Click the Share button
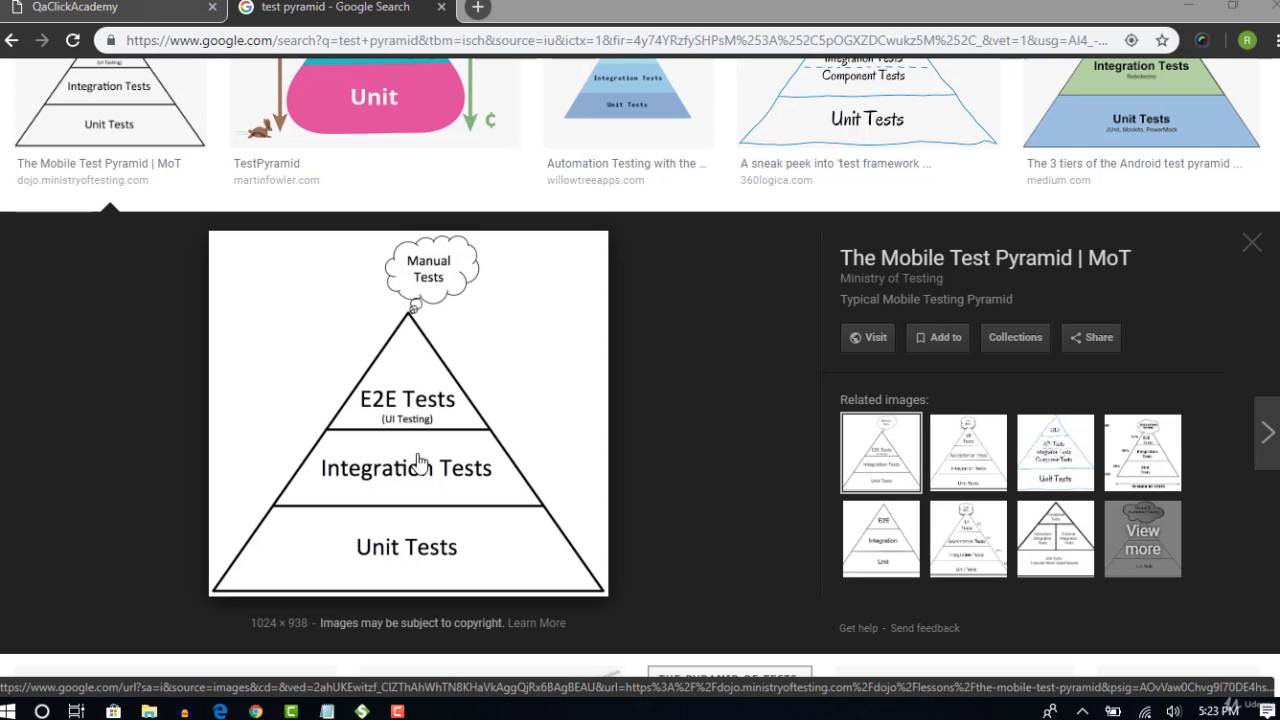Viewport: 1280px width, 720px height. pyautogui.click(x=1091, y=337)
